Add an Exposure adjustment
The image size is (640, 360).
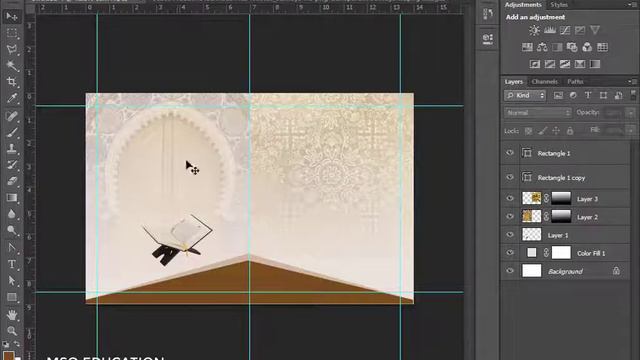[x=580, y=30]
